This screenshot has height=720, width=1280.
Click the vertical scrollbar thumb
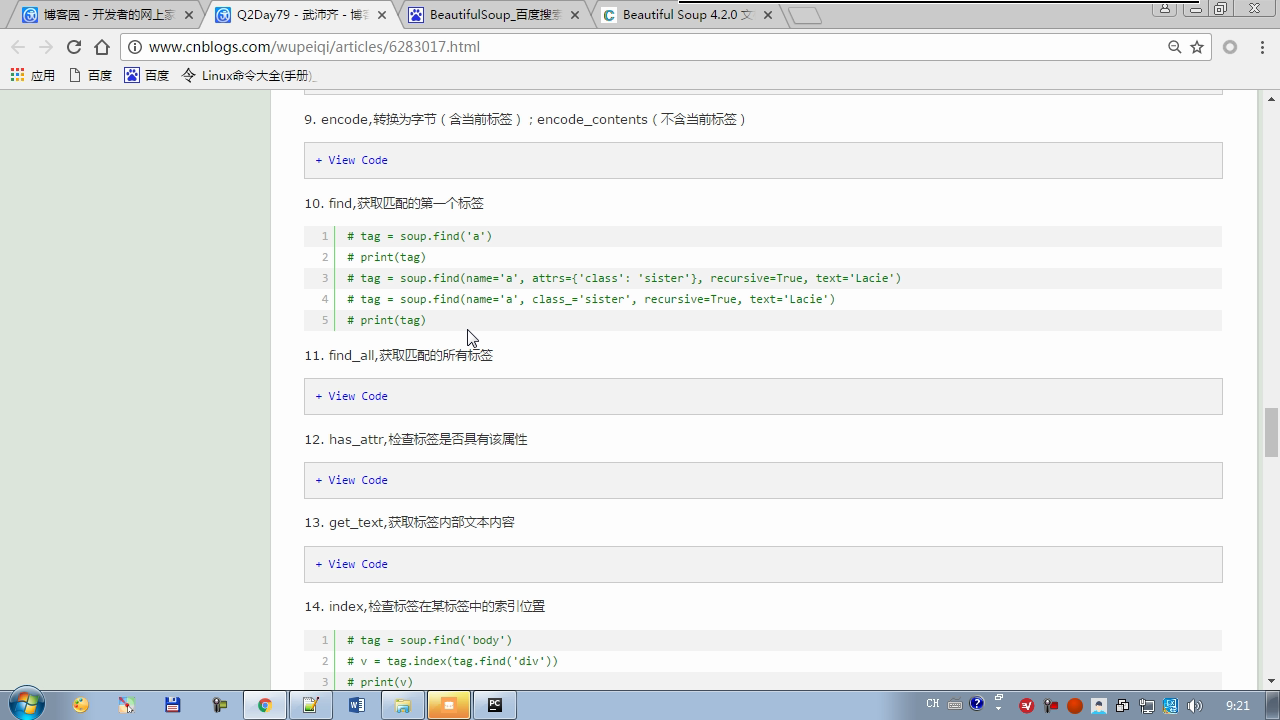[1271, 431]
